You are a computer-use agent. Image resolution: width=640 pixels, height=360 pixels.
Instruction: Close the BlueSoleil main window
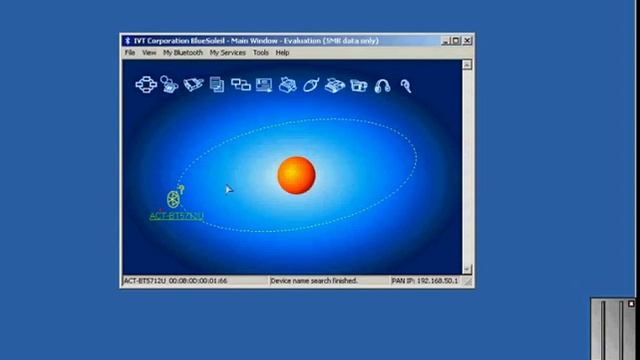pos(467,41)
